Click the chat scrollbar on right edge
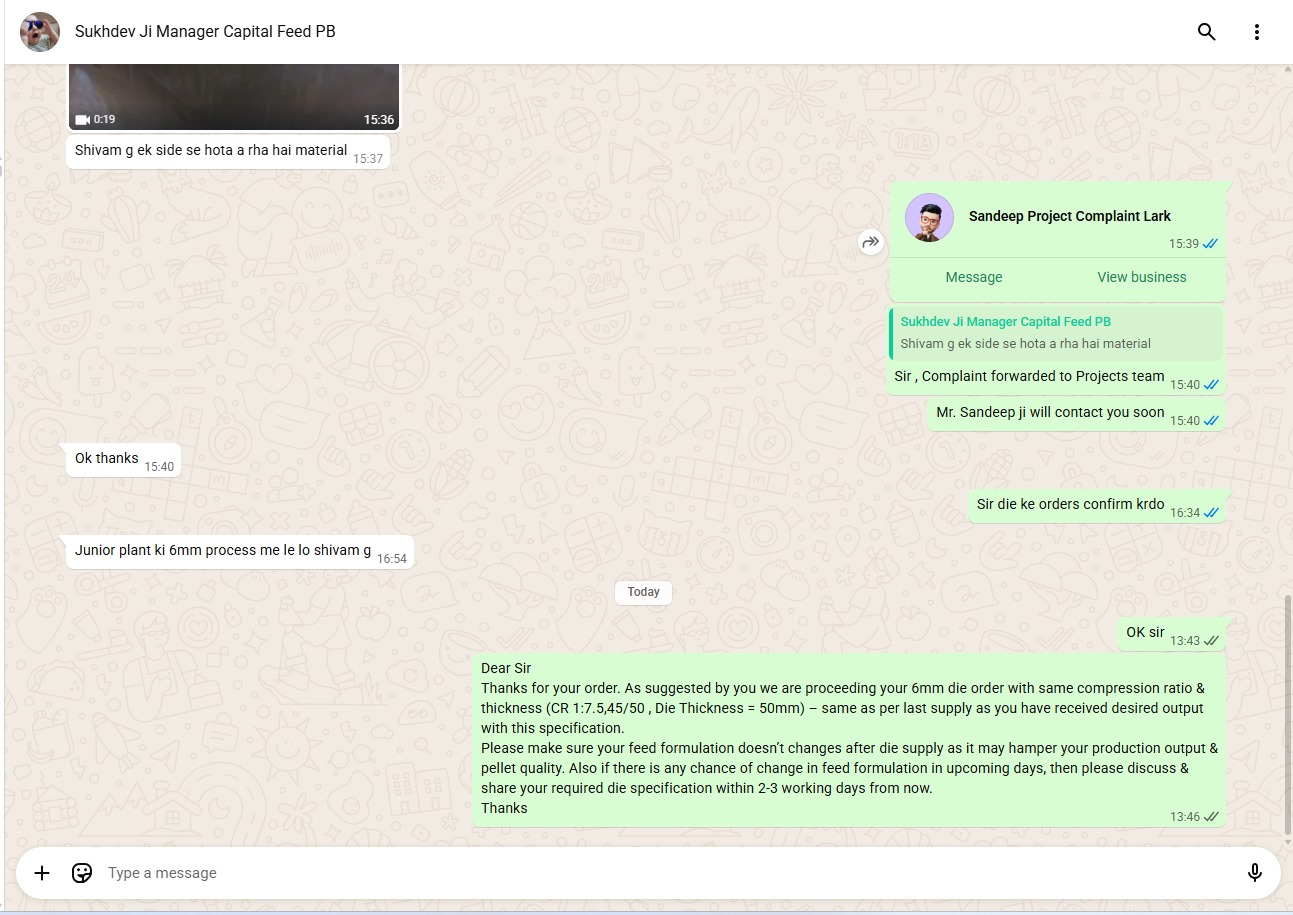This screenshot has height=915, width=1293. click(1287, 710)
